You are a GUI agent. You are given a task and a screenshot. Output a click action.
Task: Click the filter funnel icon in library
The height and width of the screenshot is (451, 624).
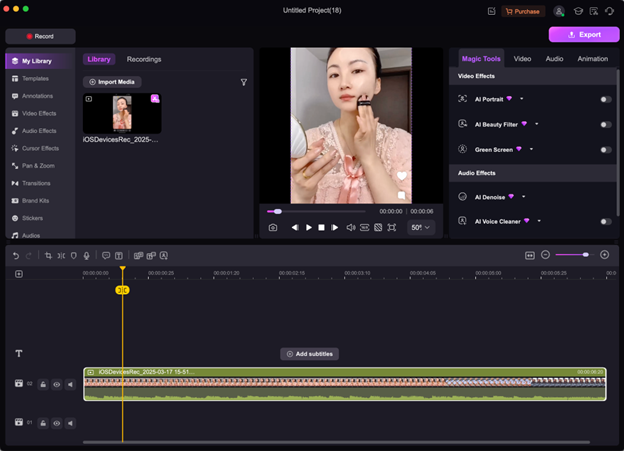click(x=244, y=82)
